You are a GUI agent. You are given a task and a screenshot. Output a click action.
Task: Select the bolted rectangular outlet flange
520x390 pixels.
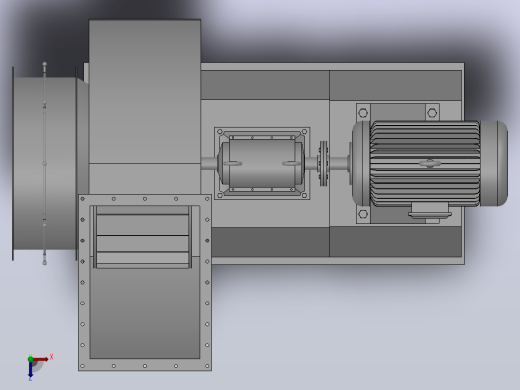click(145, 282)
